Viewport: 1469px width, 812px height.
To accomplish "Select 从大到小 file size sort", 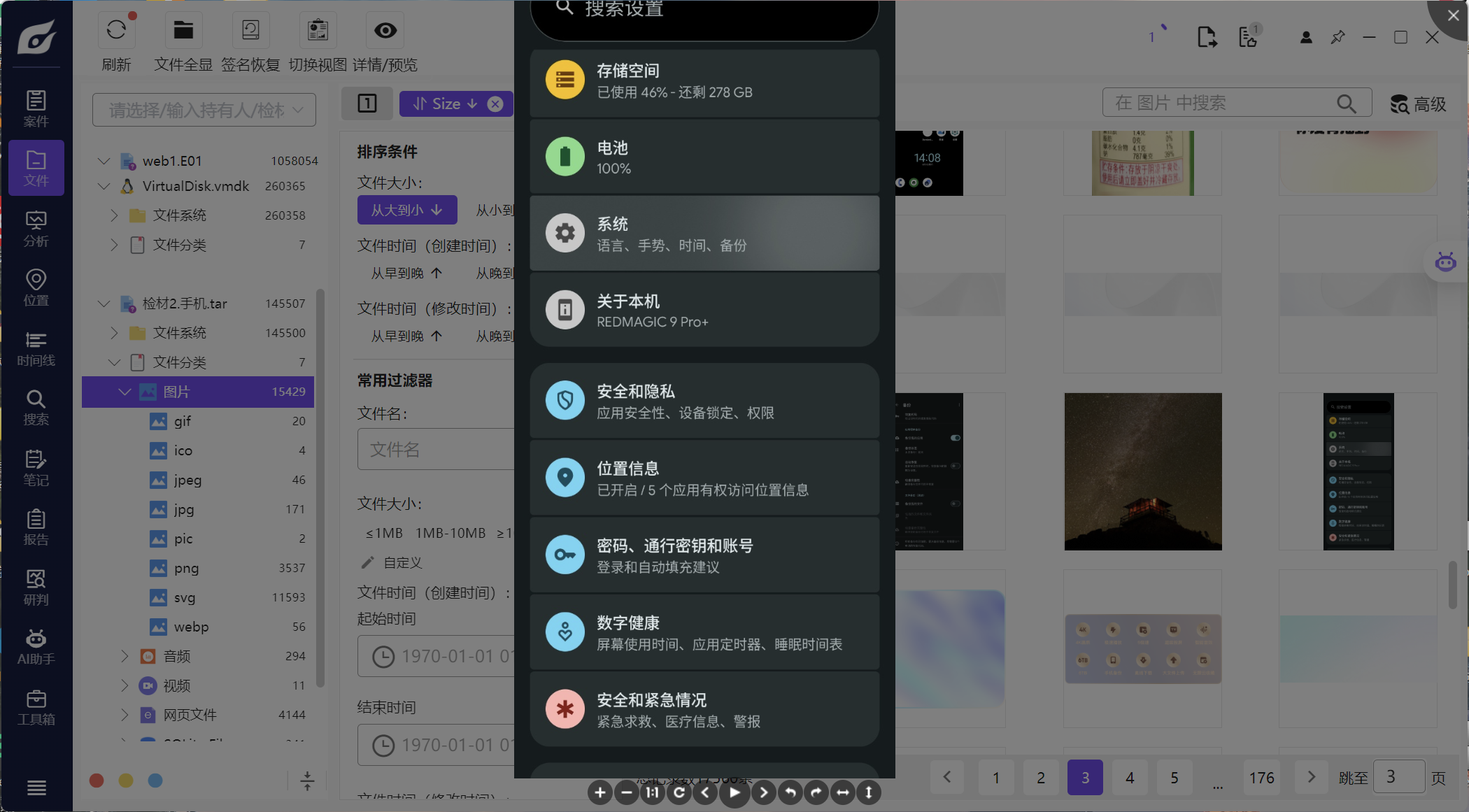I will [x=407, y=210].
